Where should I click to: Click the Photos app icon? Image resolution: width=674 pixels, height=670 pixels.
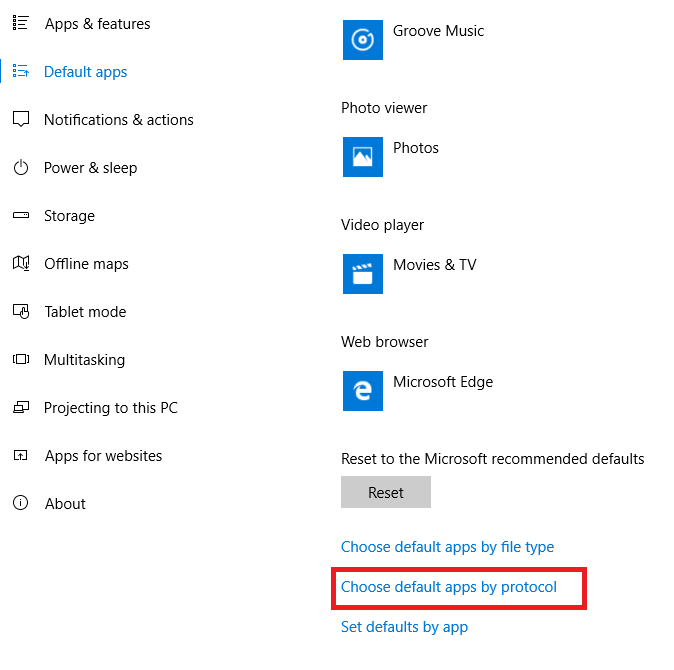pyautogui.click(x=363, y=157)
